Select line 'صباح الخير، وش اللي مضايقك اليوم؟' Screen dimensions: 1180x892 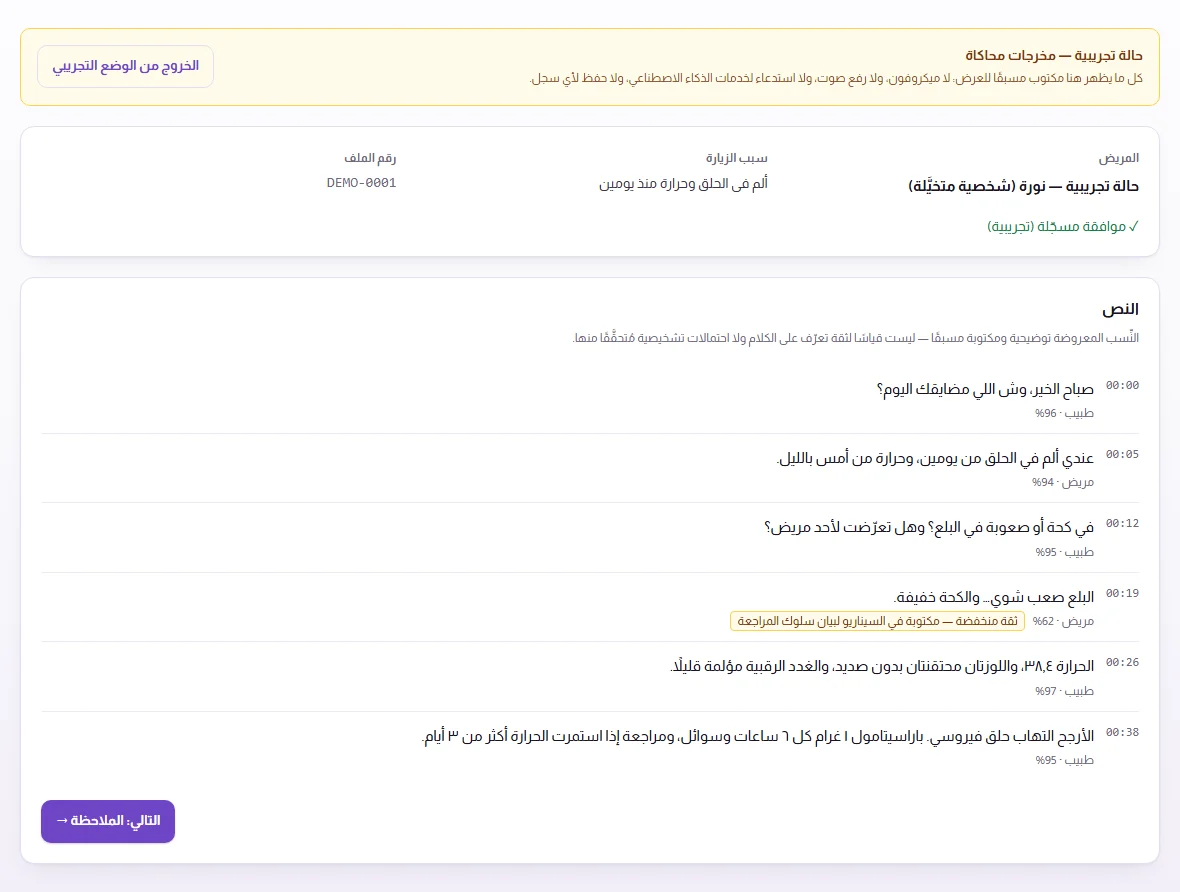pos(985,389)
